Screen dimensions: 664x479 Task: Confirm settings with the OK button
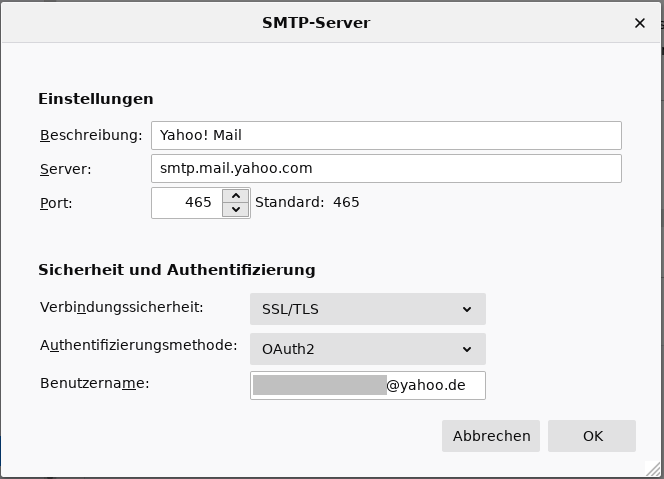tap(592, 436)
